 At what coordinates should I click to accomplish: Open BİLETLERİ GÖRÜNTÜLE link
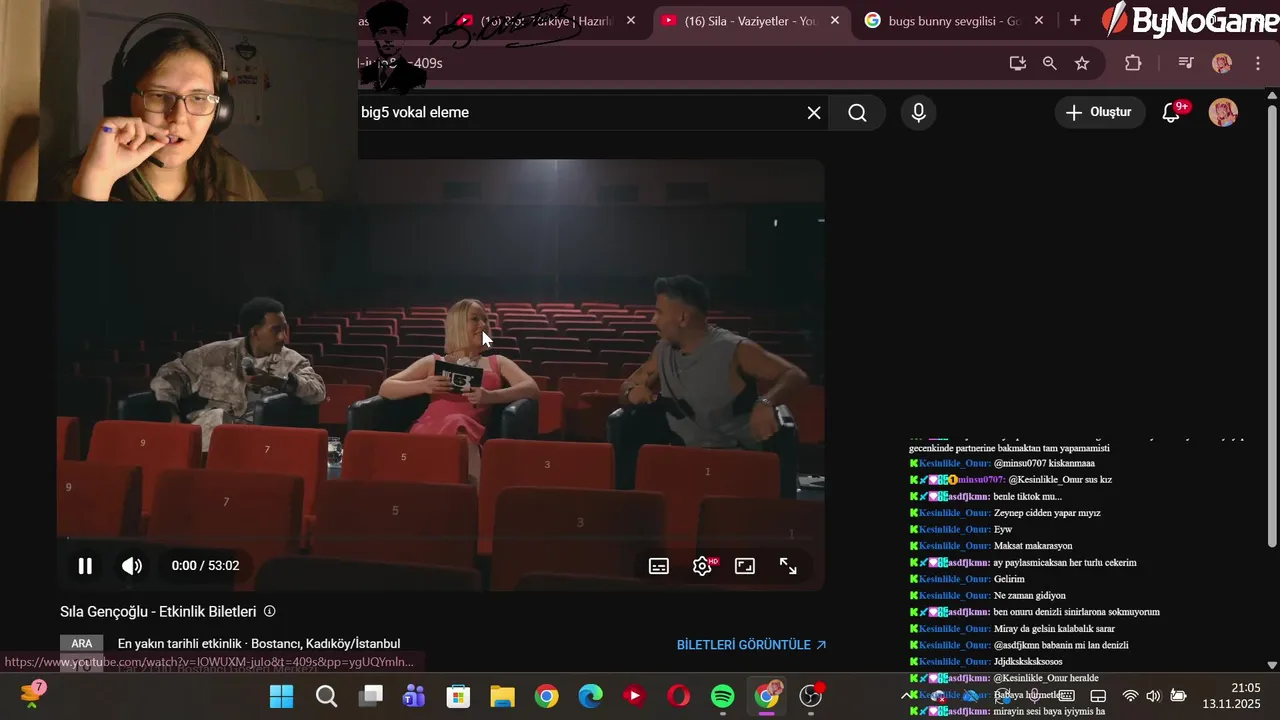(x=751, y=645)
